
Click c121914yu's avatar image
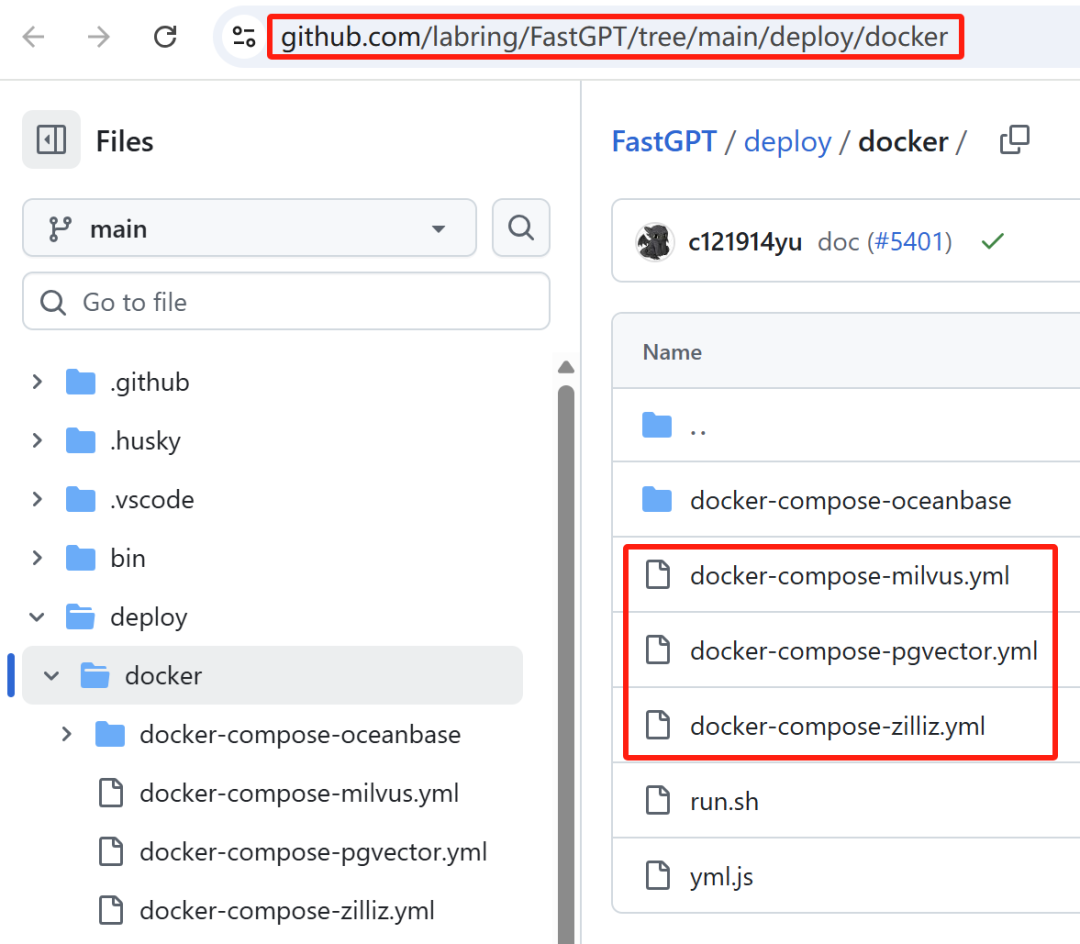pos(655,241)
